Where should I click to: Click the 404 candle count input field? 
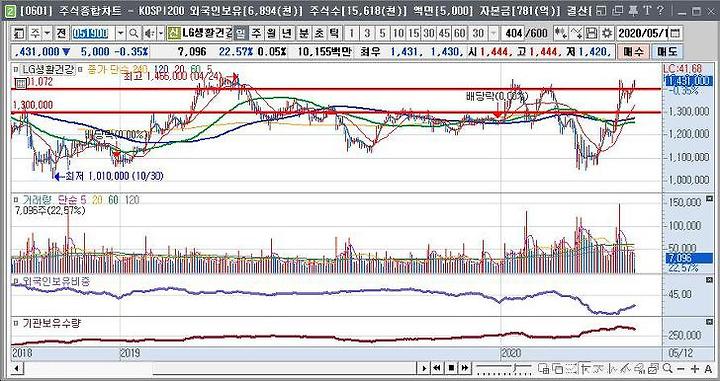(x=512, y=33)
